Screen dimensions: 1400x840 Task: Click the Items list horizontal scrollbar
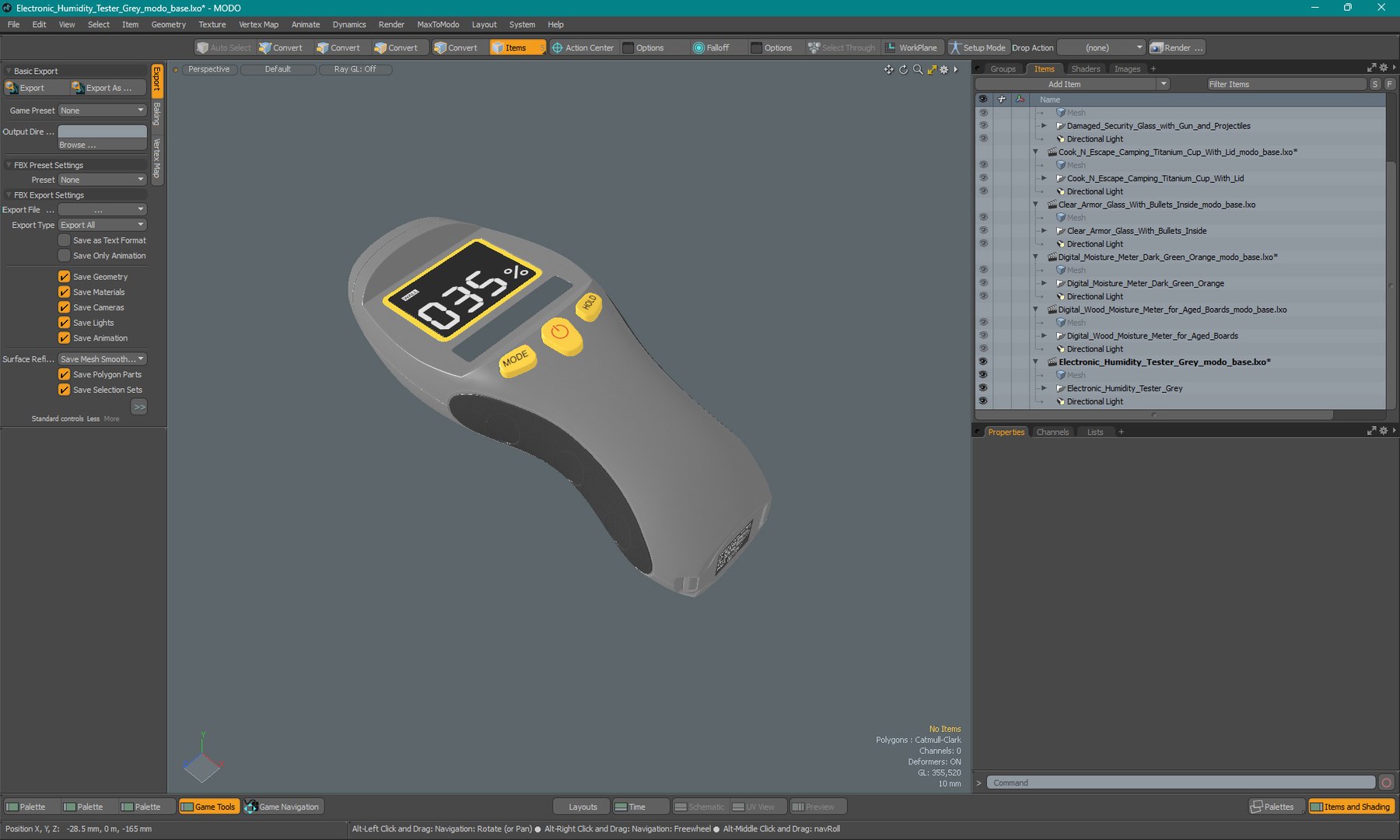[x=1153, y=415]
